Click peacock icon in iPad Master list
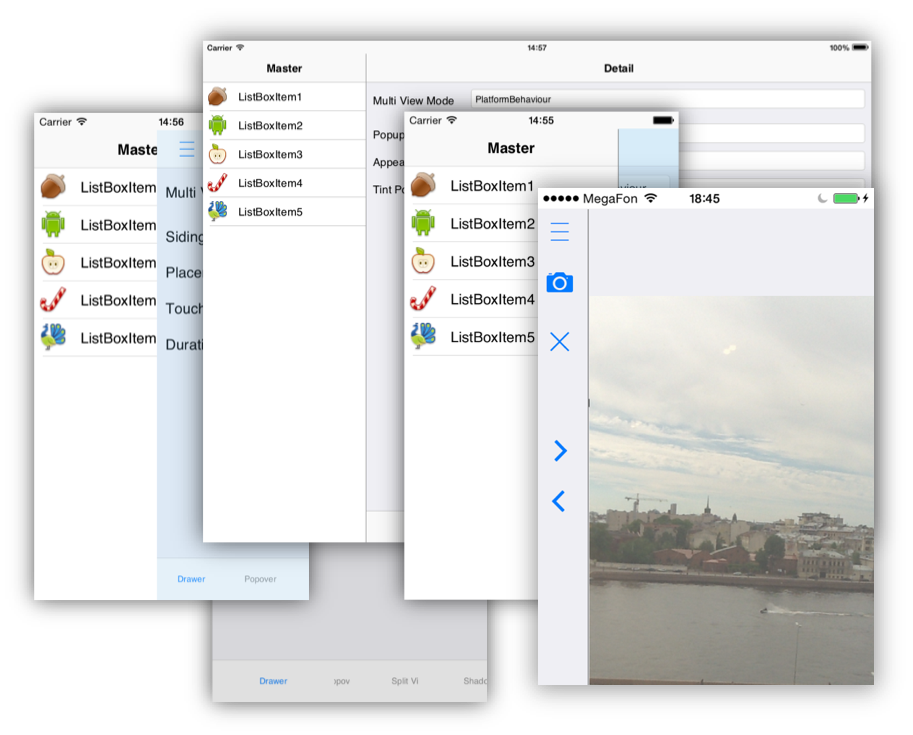 [218, 211]
